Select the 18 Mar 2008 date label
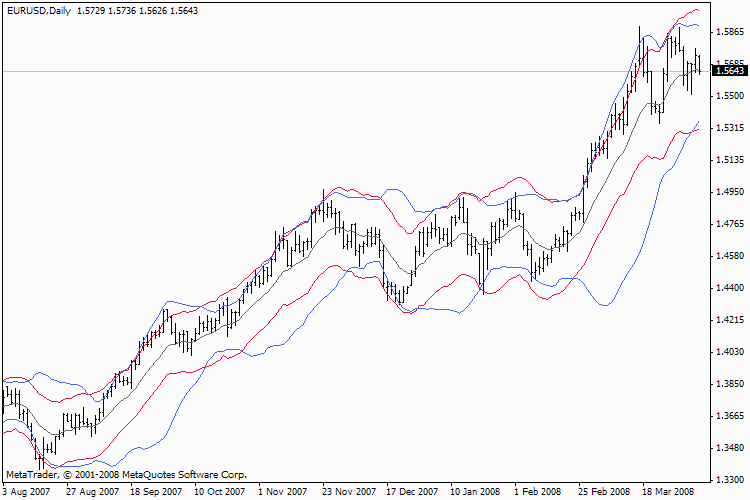 click(x=668, y=491)
